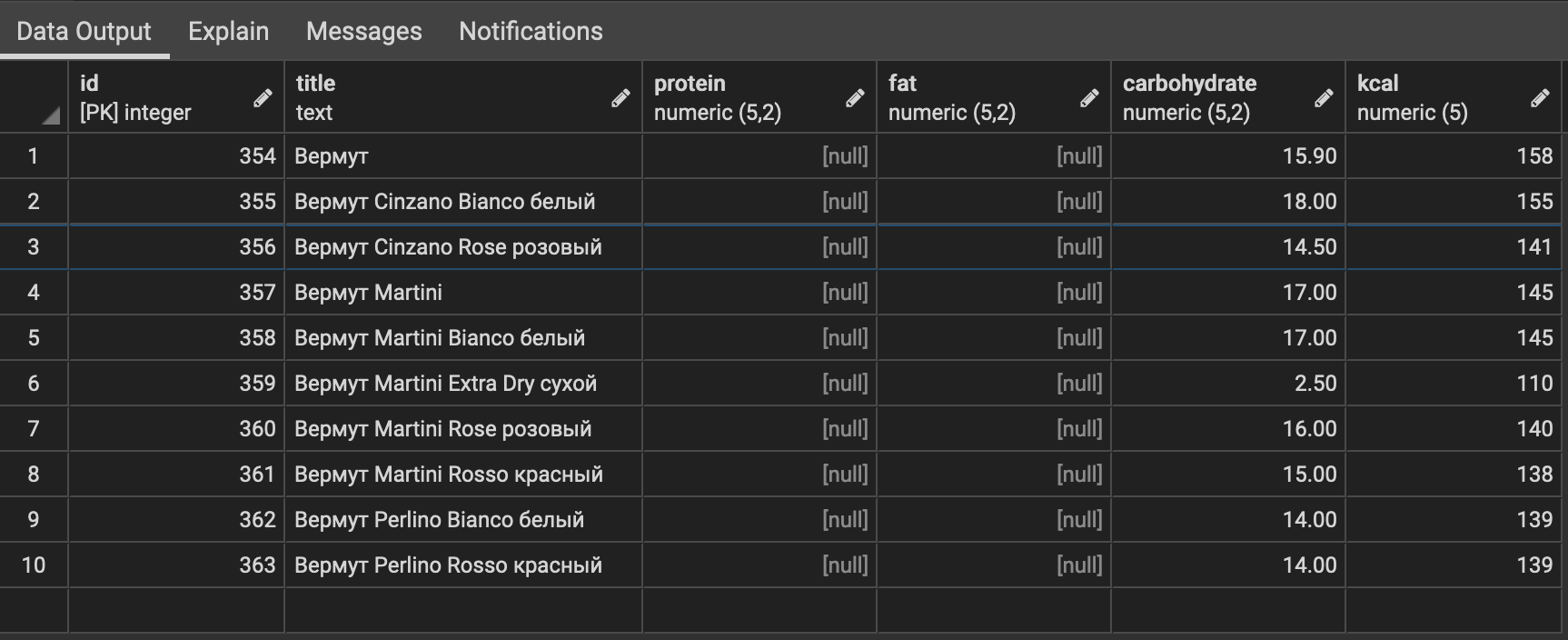
Task: Select row 1 by its row number
Action: click(34, 156)
